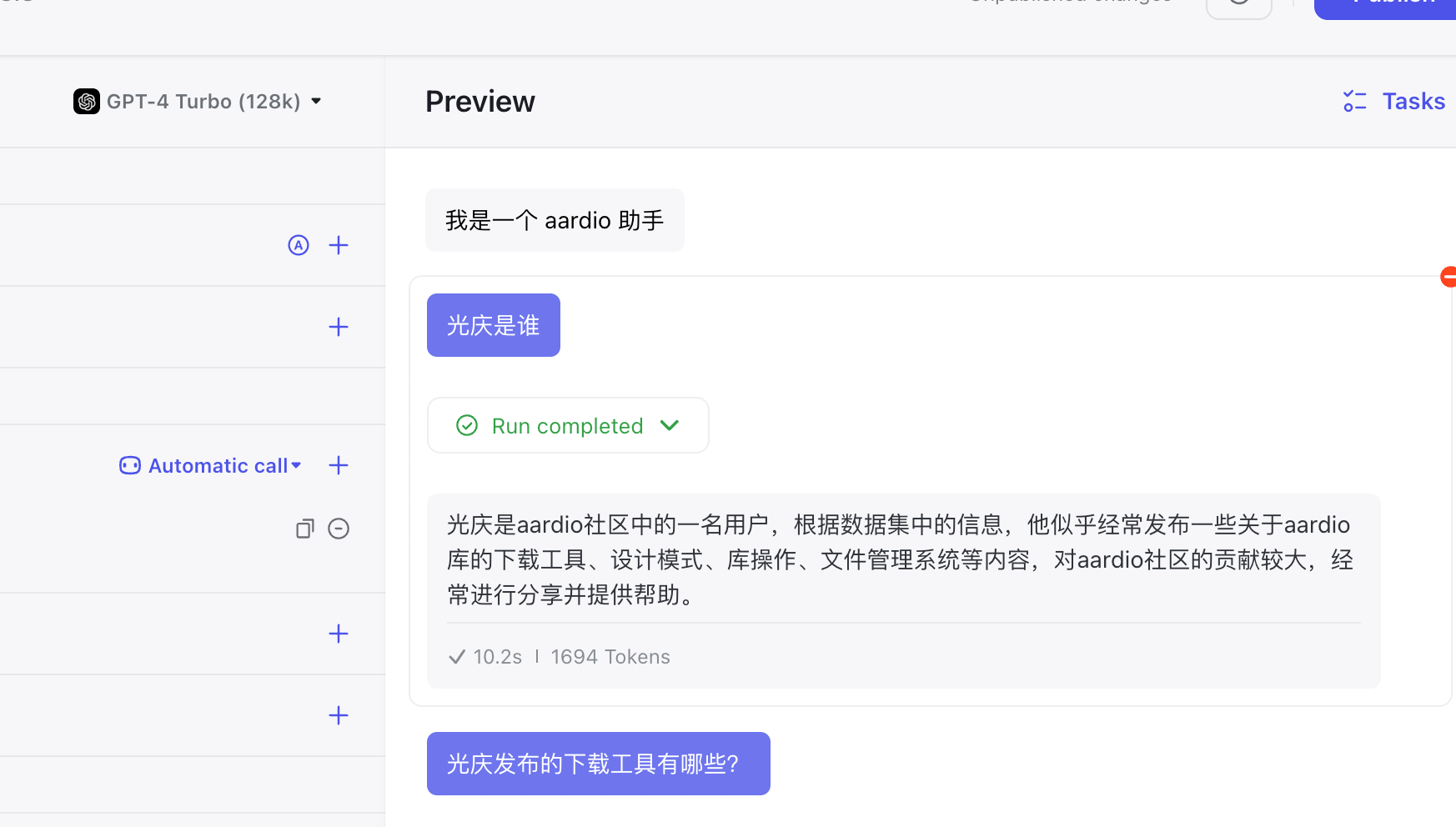Viewport: 1456px width, 827px height.
Task: Click the Run completed green check icon
Action: point(467,426)
